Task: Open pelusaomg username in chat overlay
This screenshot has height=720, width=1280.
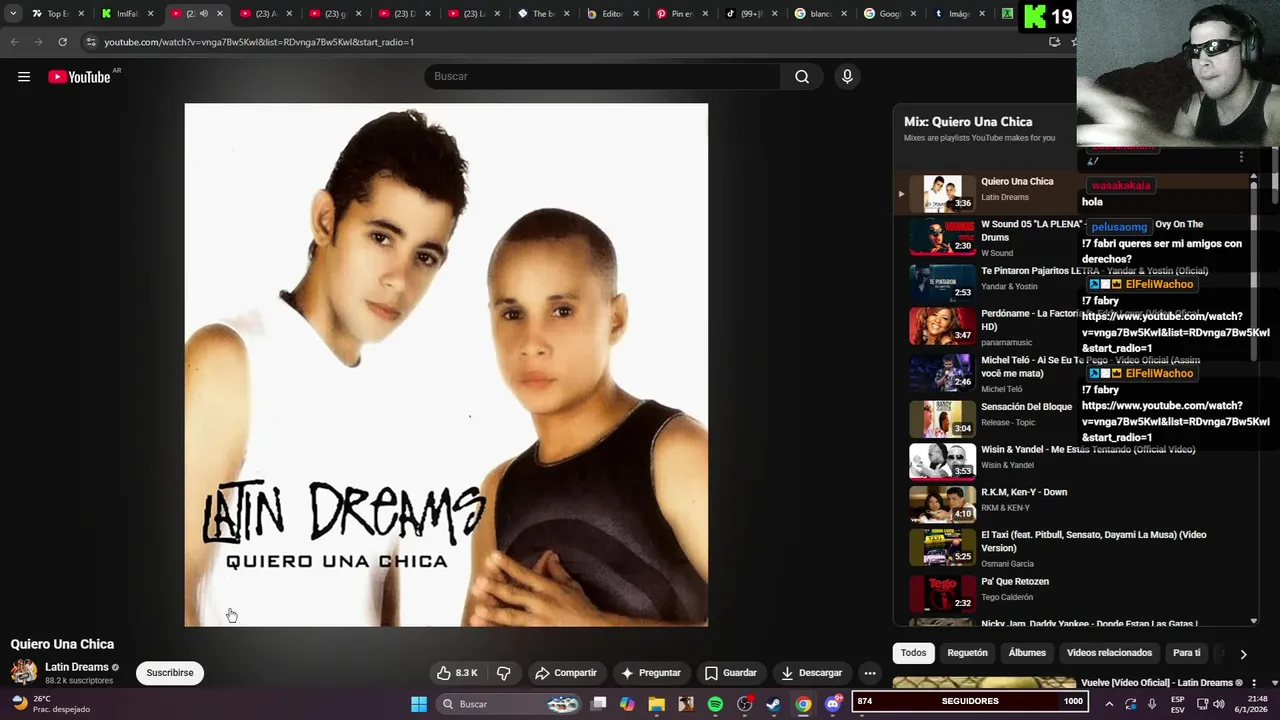Action: (1119, 227)
